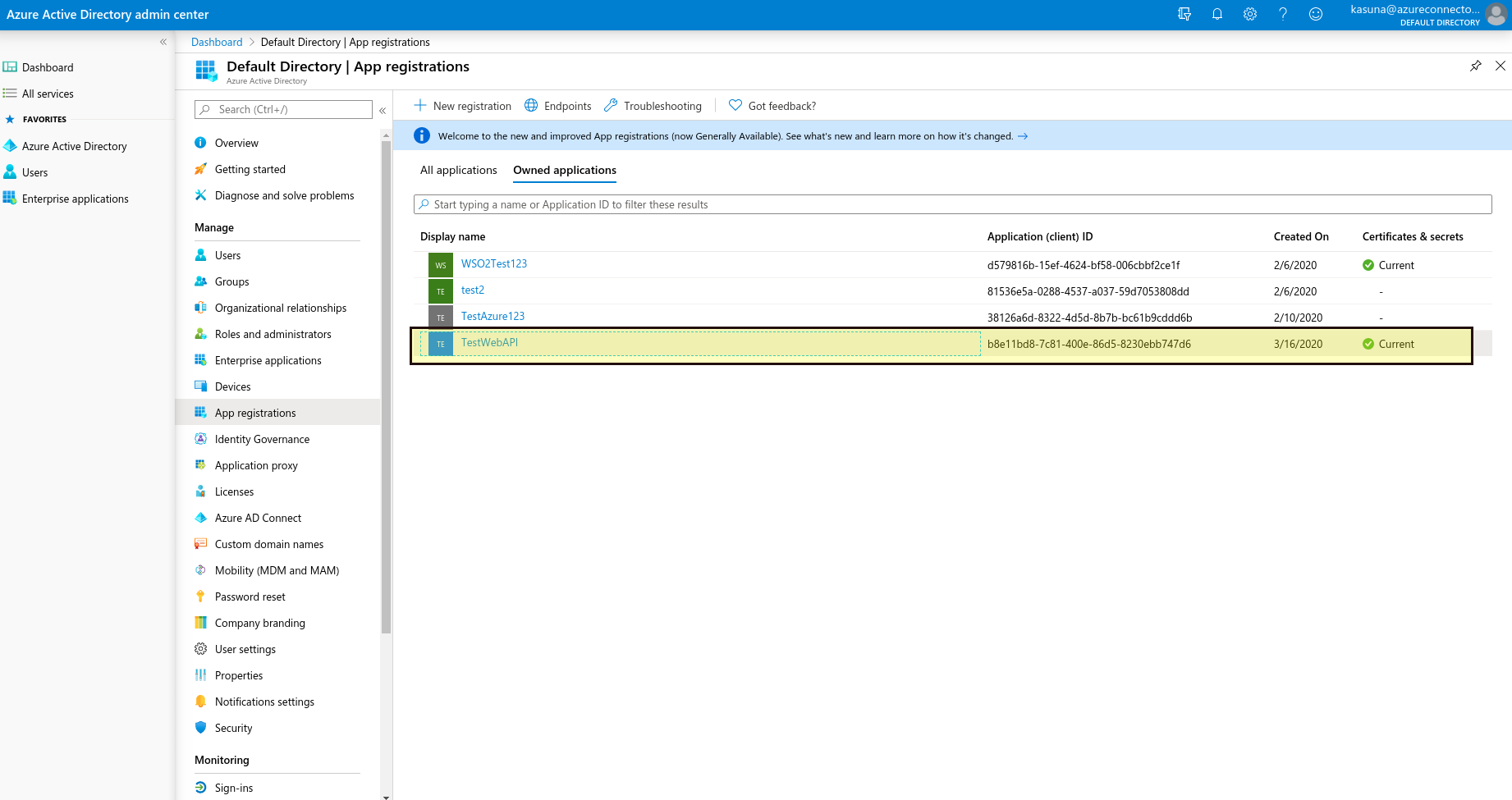Image resolution: width=1512 pixels, height=800 pixels.
Task: Open Security under Manage
Action: (x=235, y=728)
